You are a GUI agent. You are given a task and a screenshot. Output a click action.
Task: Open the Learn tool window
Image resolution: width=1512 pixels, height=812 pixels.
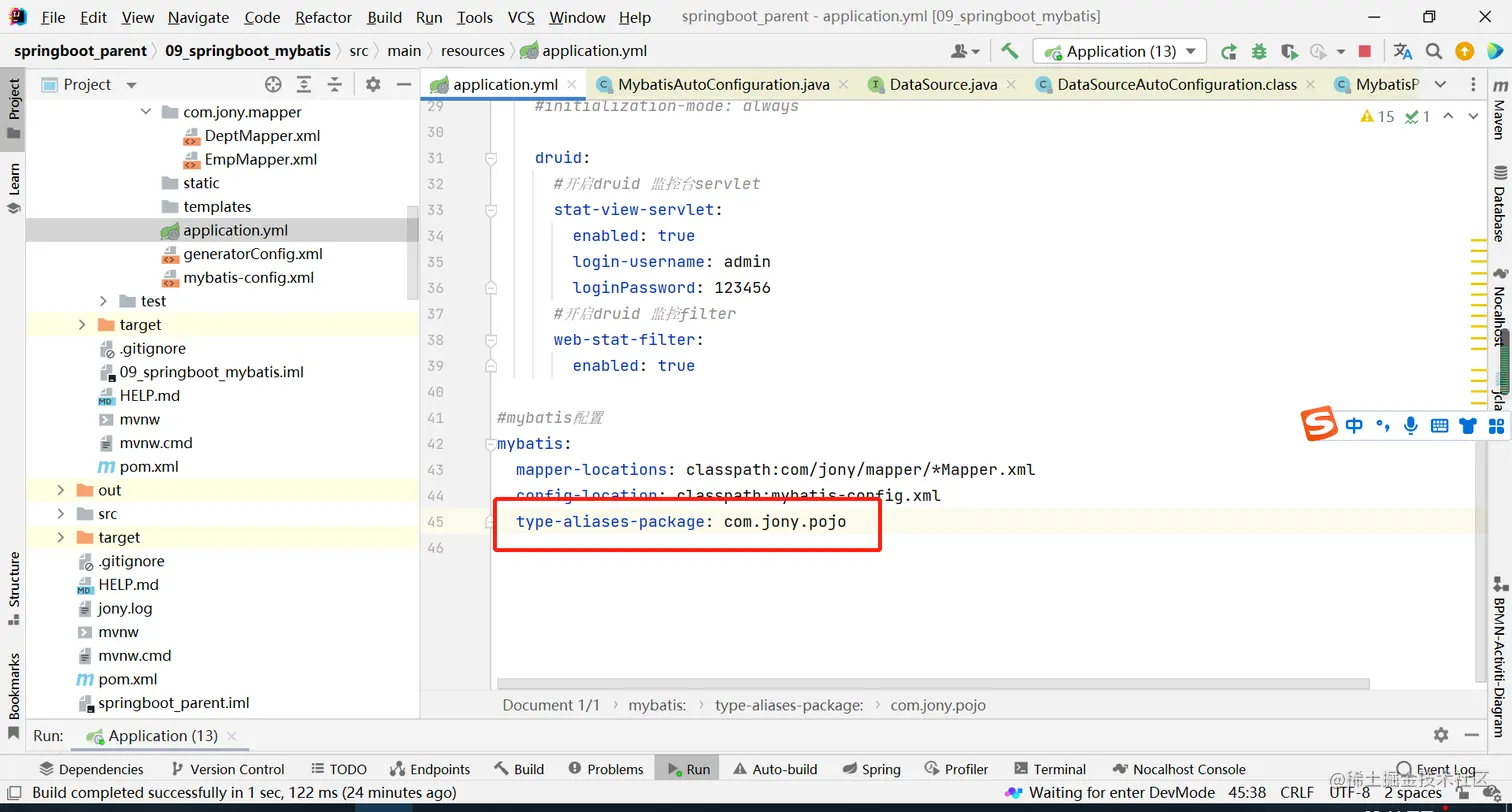[x=13, y=189]
